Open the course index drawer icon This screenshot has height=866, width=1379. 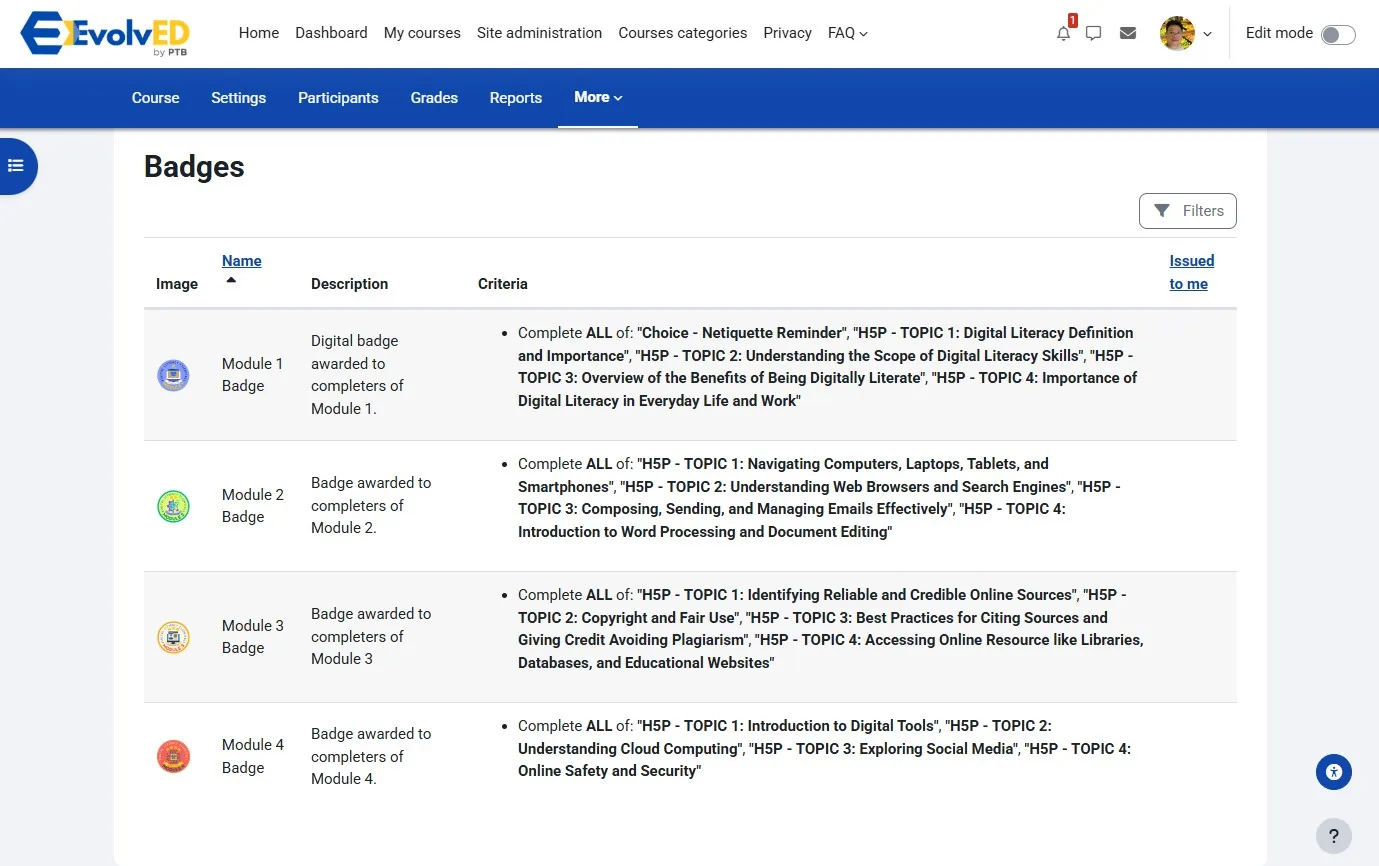(16, 166)
